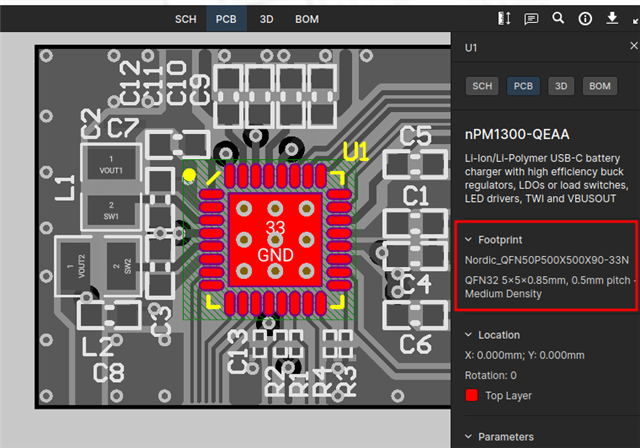Screen dimensions: 640x448
Task: Open the 3D tab in top bar
Action: point(267,19)
